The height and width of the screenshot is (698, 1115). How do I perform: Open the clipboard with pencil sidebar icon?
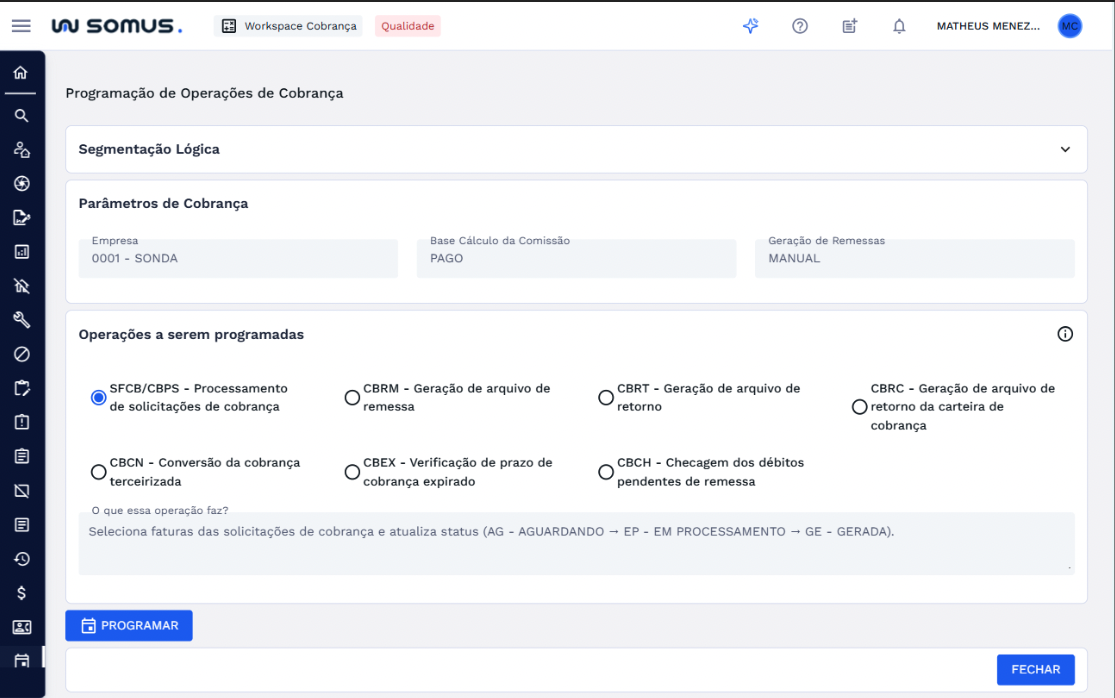click(21, 388)
